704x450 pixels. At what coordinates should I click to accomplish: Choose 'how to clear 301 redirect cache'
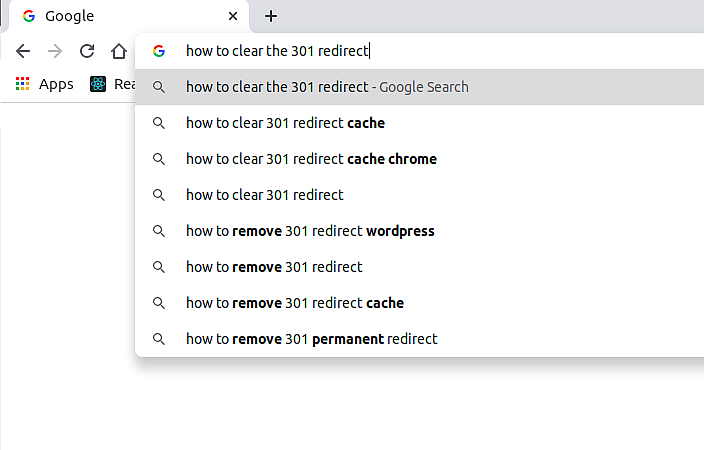coord(285,123)
